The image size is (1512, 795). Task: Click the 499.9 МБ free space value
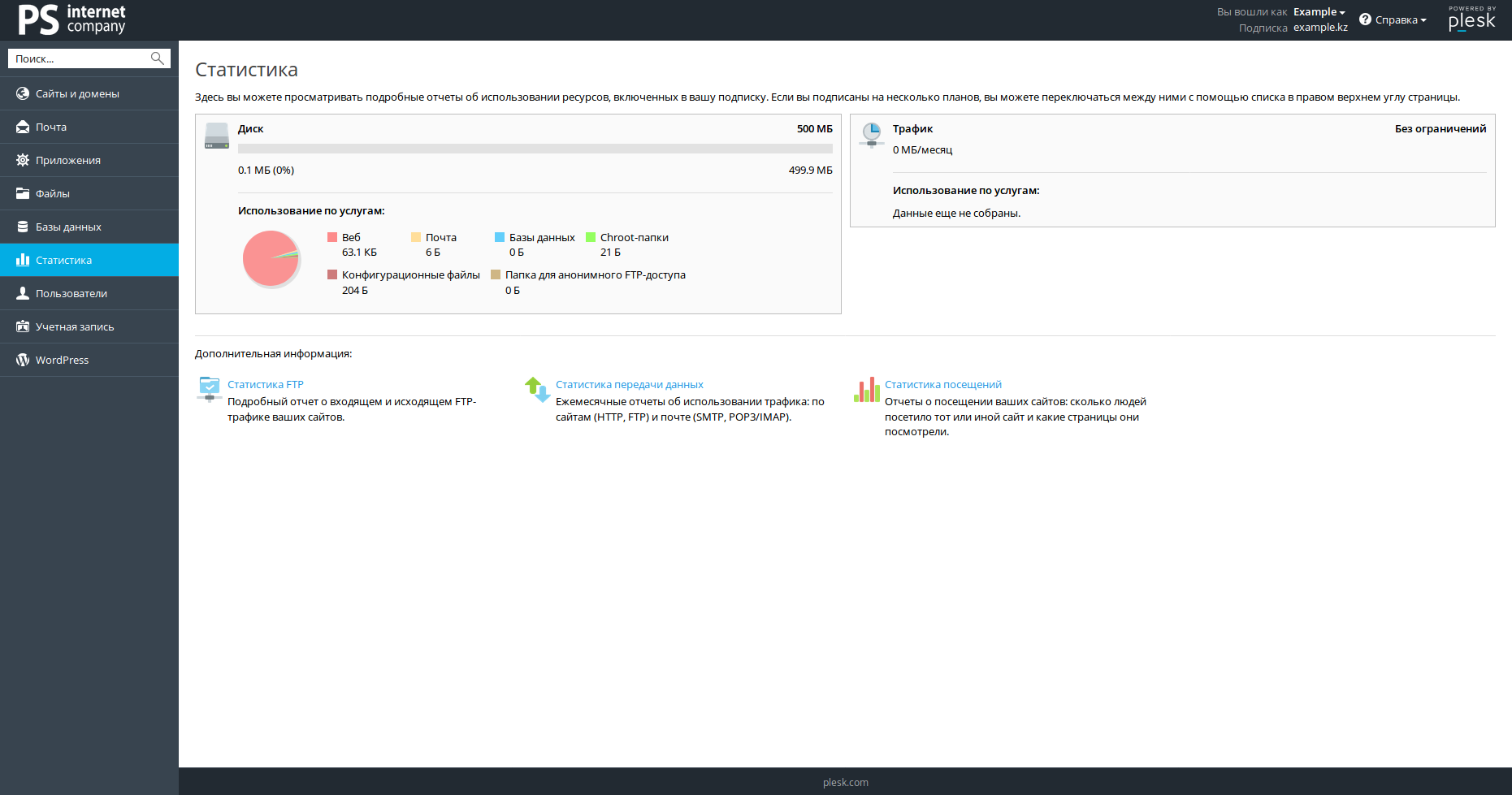tap(811, 171)
